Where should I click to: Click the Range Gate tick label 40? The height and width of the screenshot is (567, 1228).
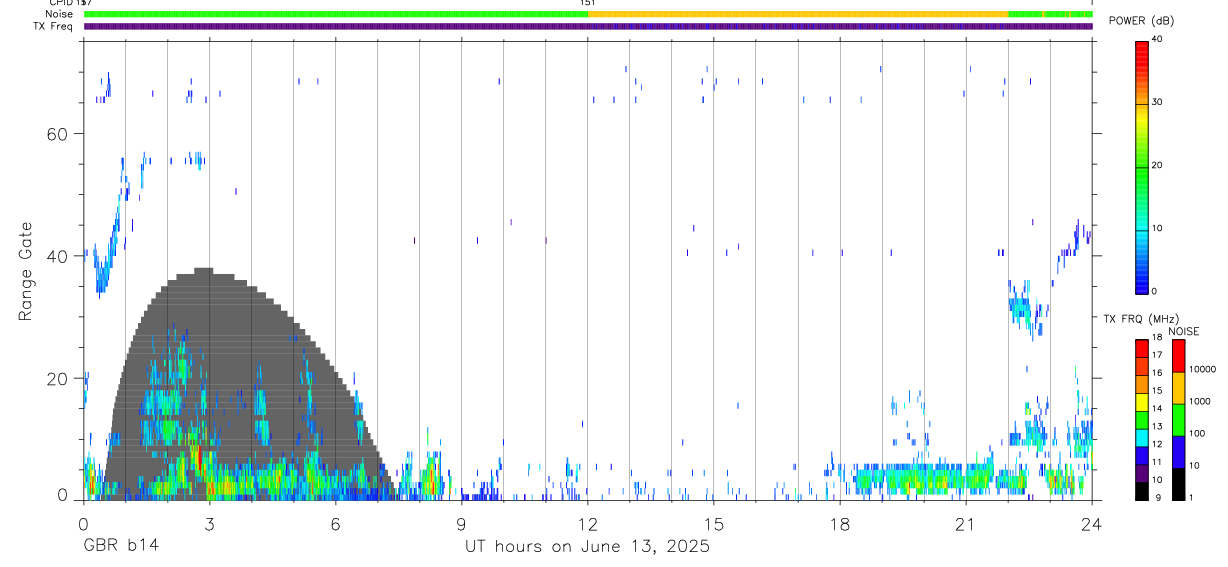[57, 256]
